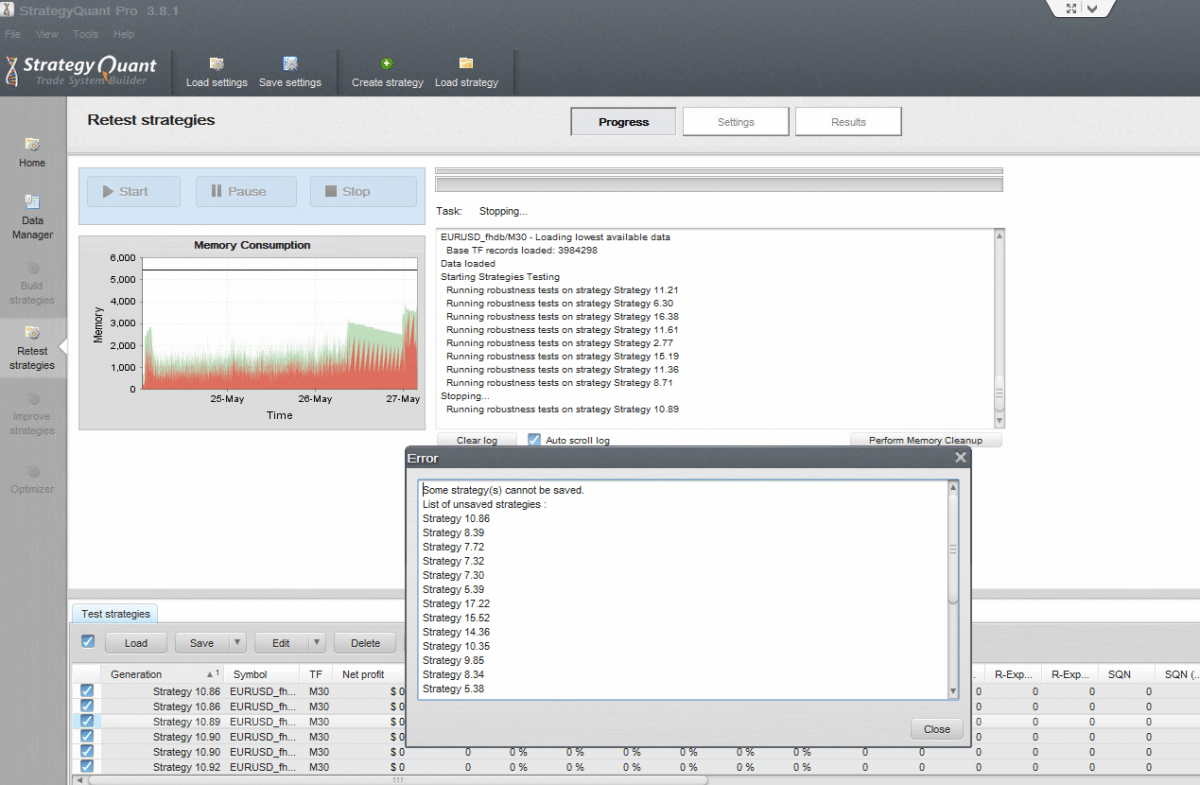1200x785 pixels.
Task: Click the Error list scrollbar up arrow
Action: pyautogui.click(x=953, y=487)
